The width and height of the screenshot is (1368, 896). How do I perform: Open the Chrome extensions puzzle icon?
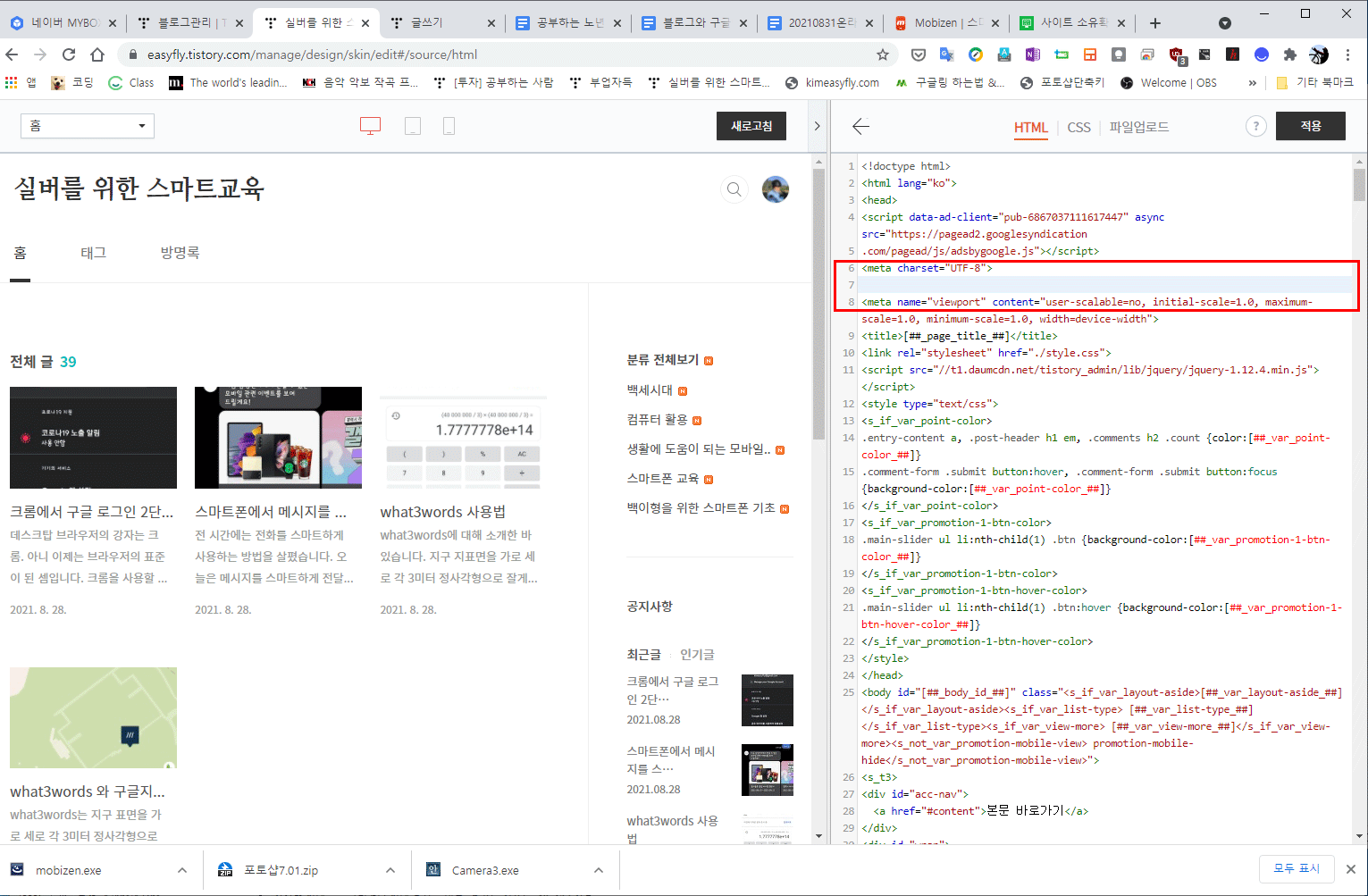1289,54
